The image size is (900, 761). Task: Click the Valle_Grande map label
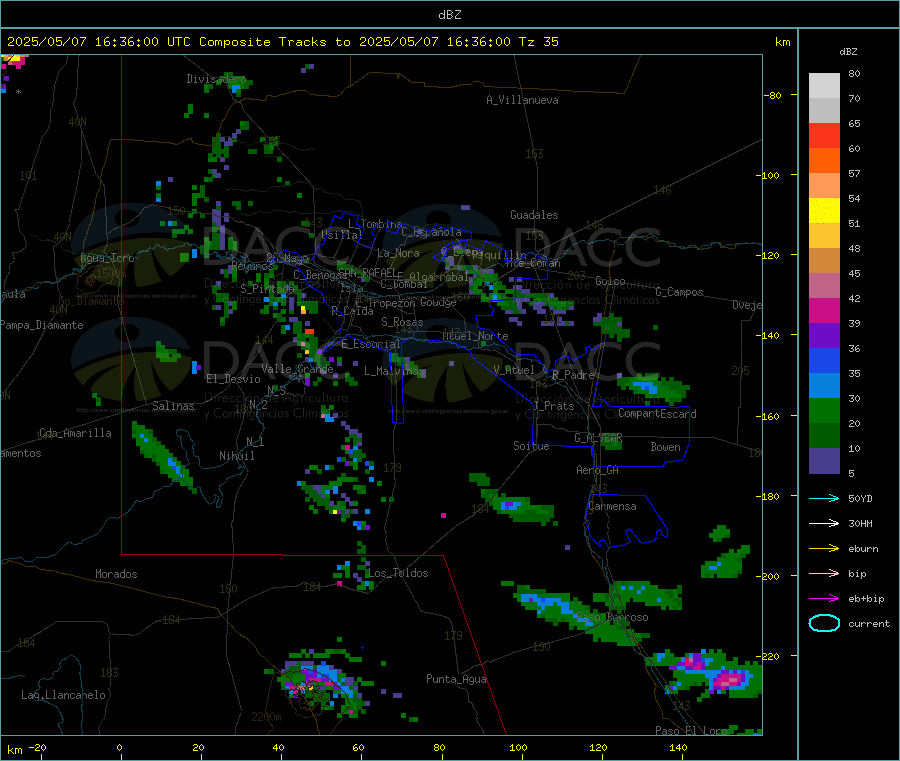297,369
